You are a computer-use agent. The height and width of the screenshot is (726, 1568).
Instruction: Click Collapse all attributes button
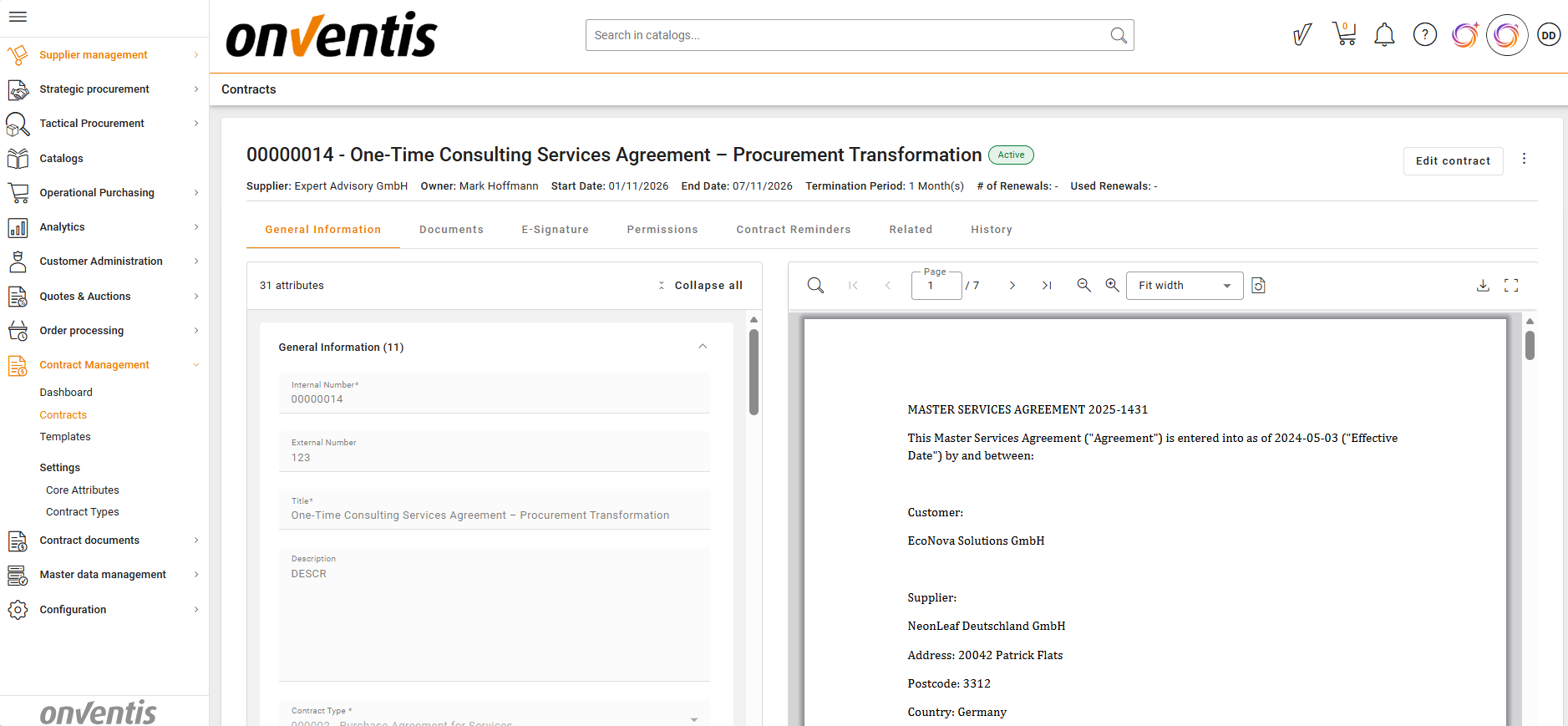(x=700, y=286)
